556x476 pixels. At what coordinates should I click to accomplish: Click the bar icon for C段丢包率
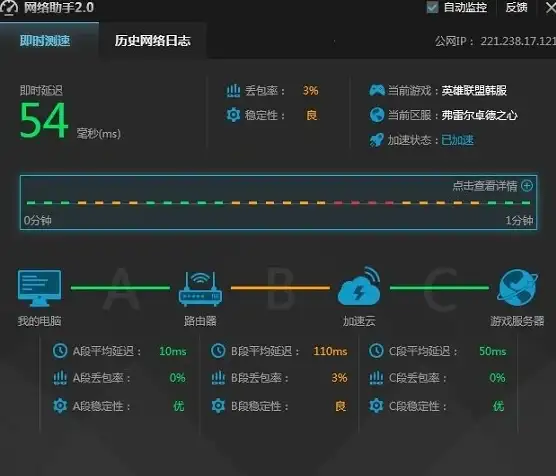376,378
